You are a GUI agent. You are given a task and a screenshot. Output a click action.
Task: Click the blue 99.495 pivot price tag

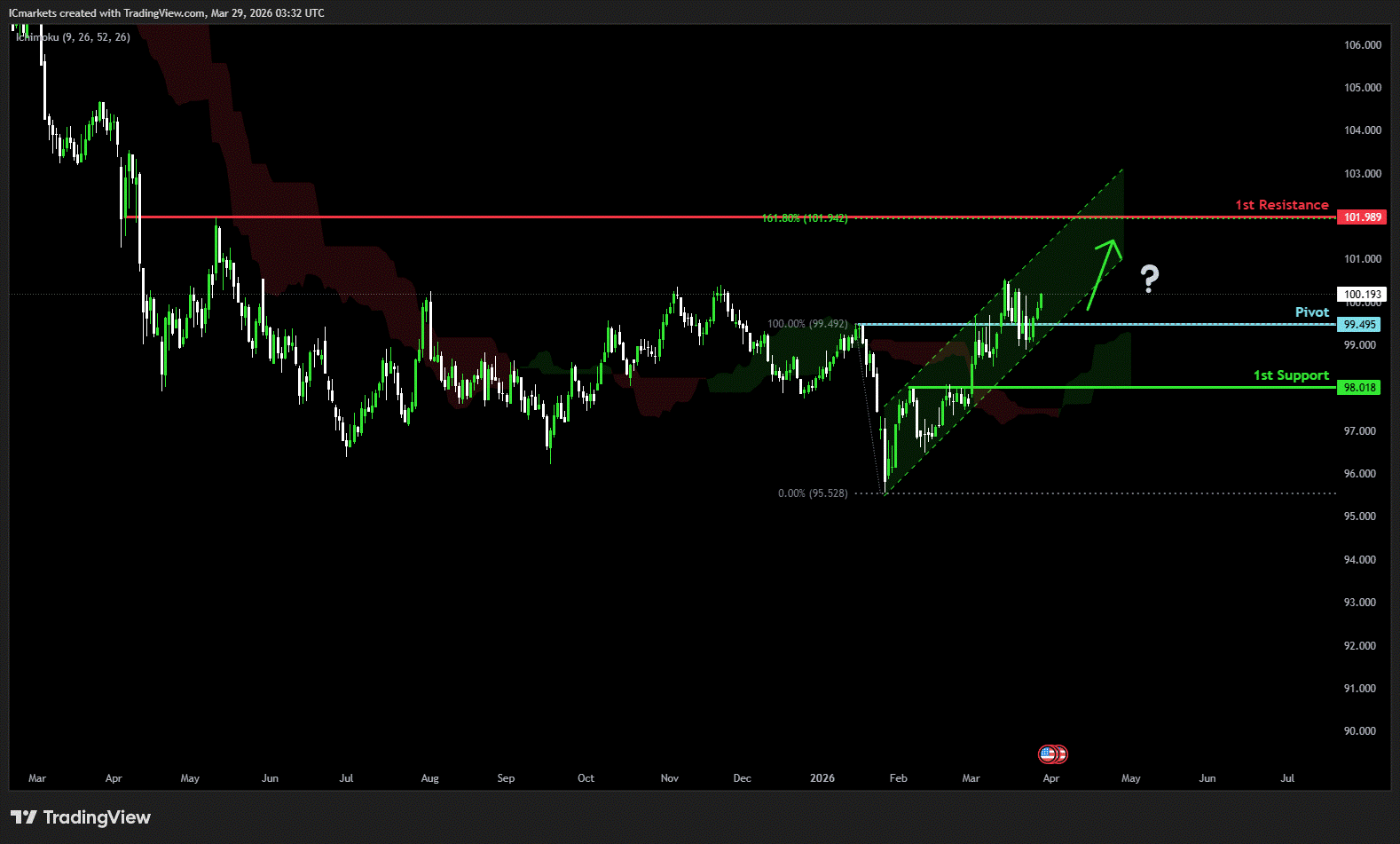[x=1359, y=325]
